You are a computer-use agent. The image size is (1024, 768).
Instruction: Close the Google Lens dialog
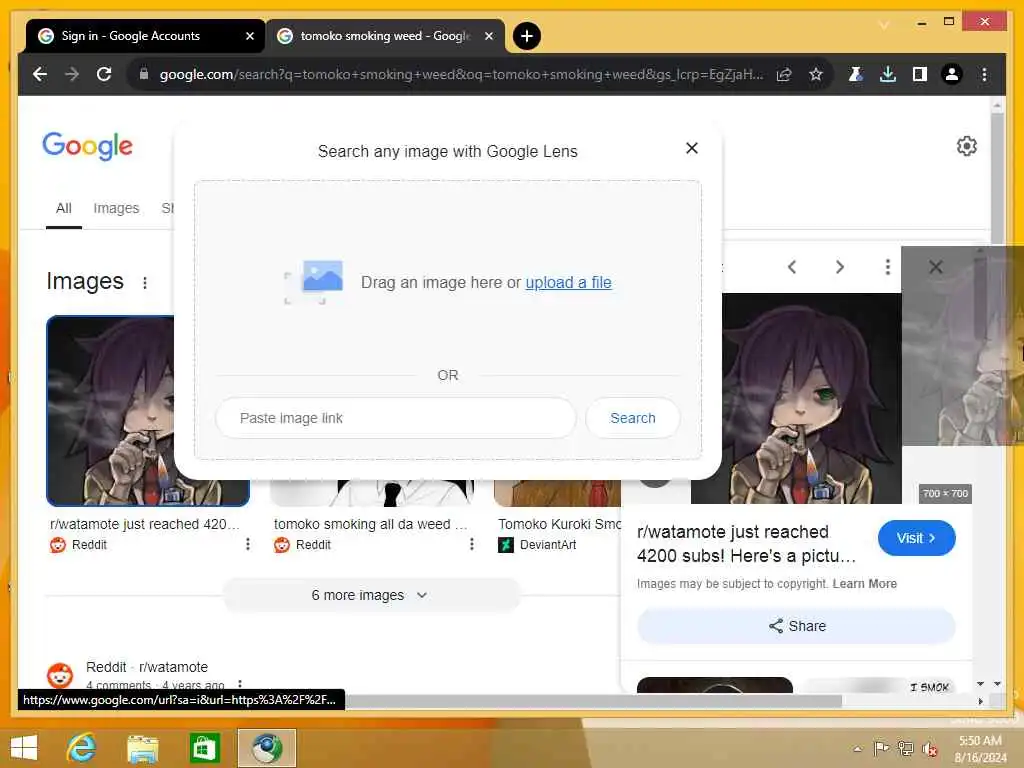click(692, 148)
